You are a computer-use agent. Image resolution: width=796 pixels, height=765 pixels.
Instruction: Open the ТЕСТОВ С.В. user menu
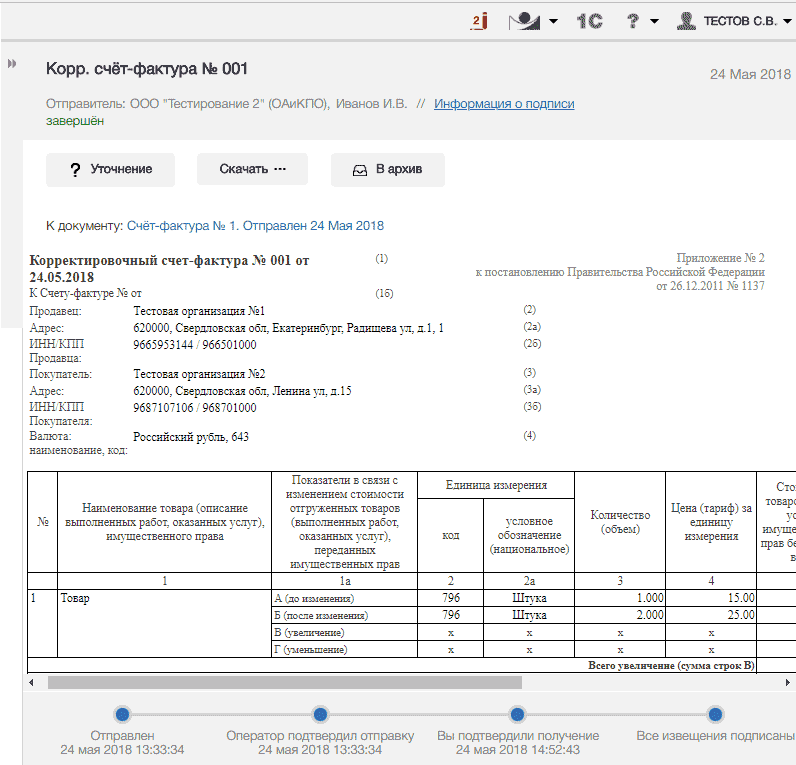coord(740,21)
